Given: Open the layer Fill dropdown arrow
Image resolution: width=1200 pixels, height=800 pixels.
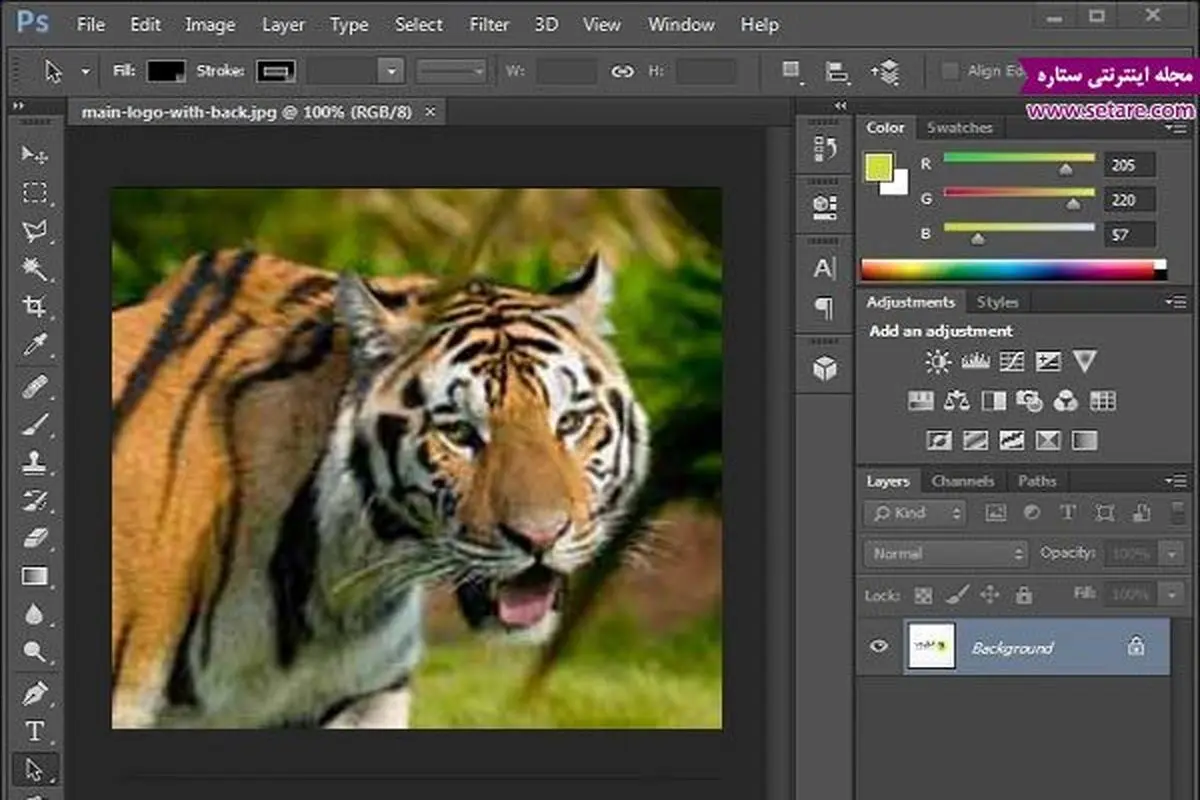Looking at the screenshot, I should [x=1172, y=594].
